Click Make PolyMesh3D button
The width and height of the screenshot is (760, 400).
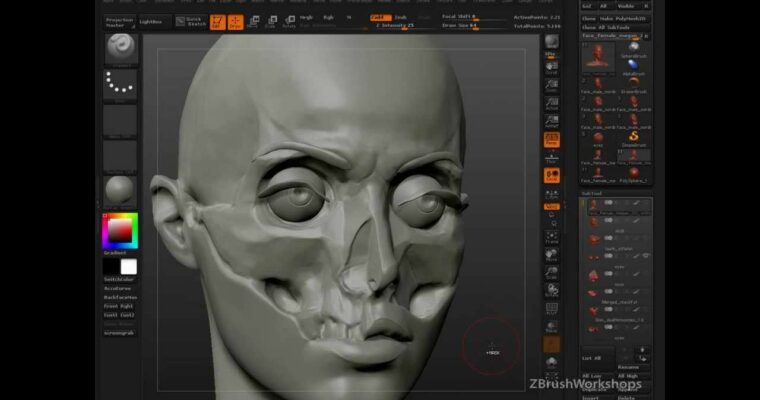click(623, 18)
